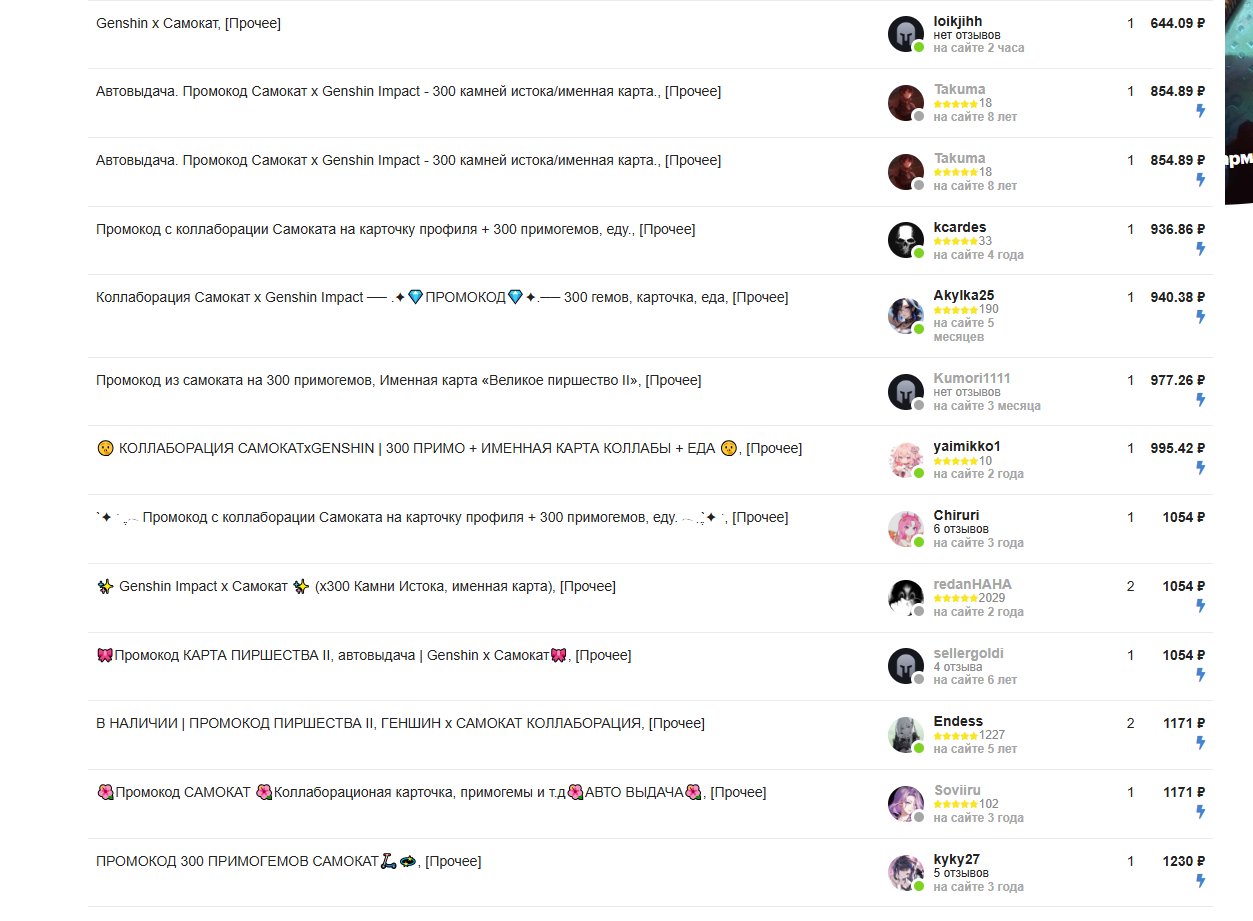Click Endess seller avatar
Viewport: 1253px width, 921px height.
point(906,735)
